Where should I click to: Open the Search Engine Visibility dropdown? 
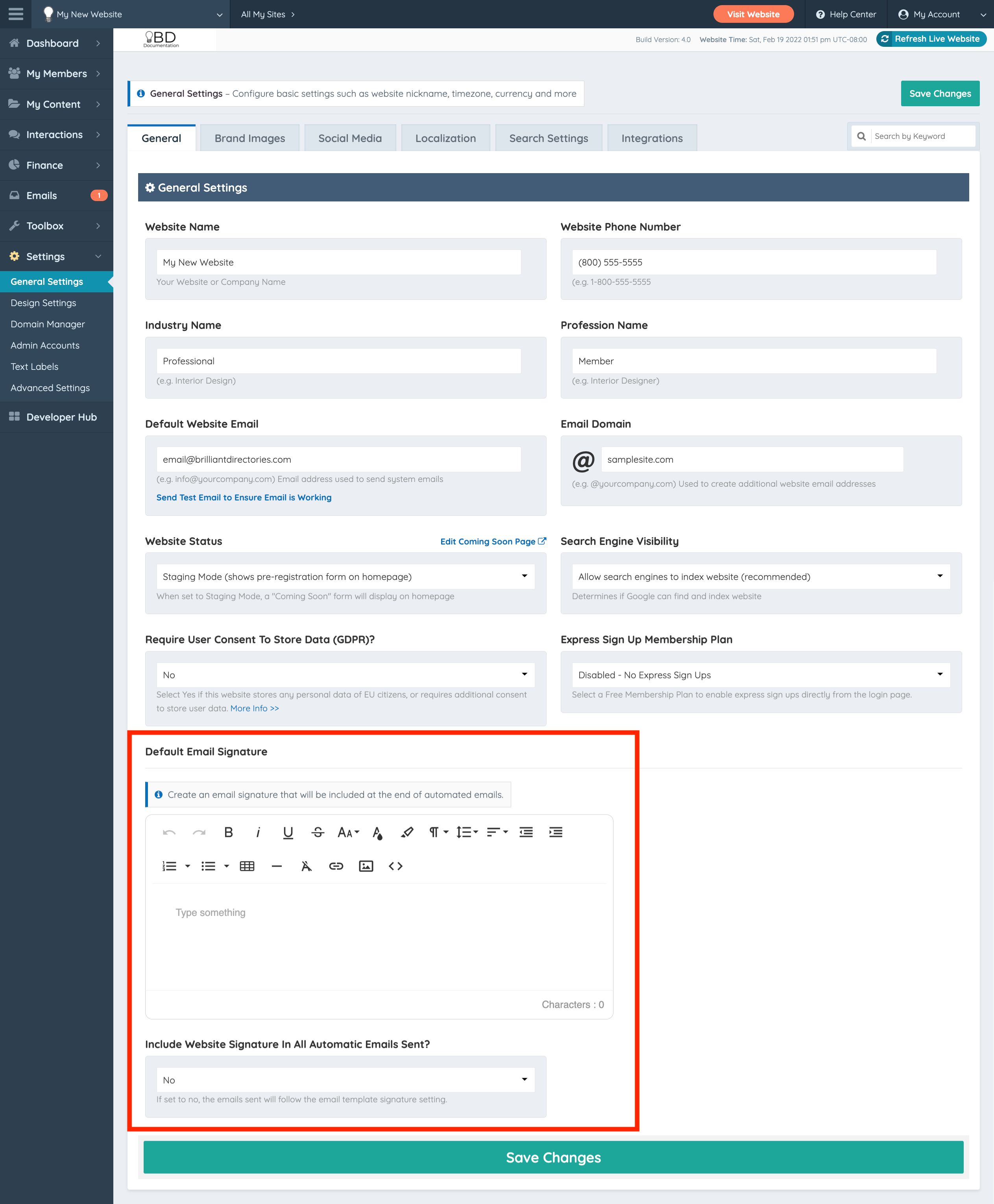pos(760,576)
